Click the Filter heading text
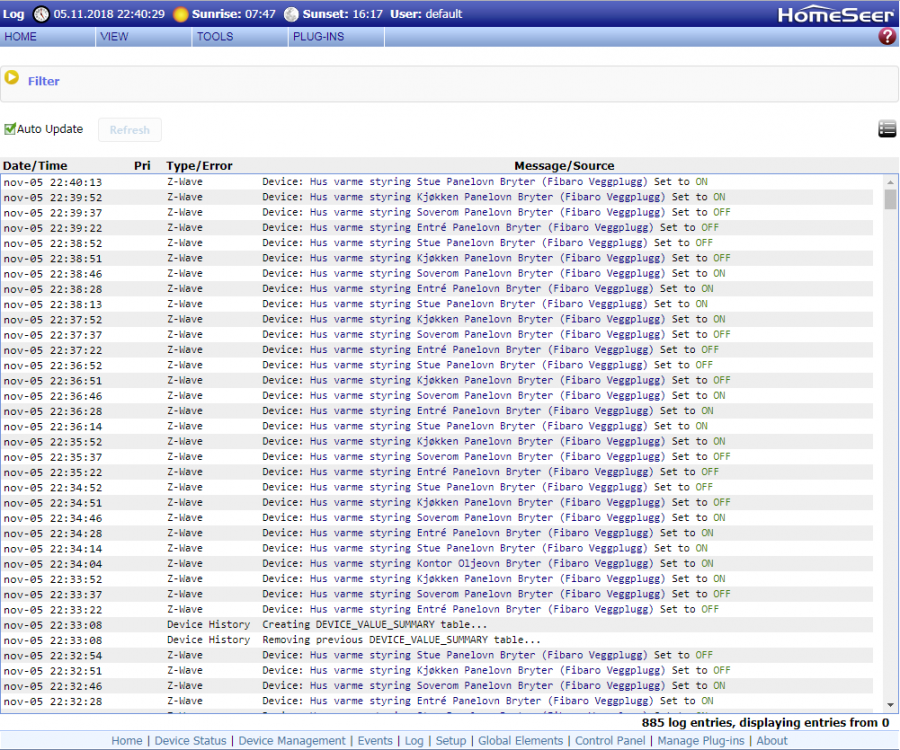The image size is (900, 750). point(44,81)
